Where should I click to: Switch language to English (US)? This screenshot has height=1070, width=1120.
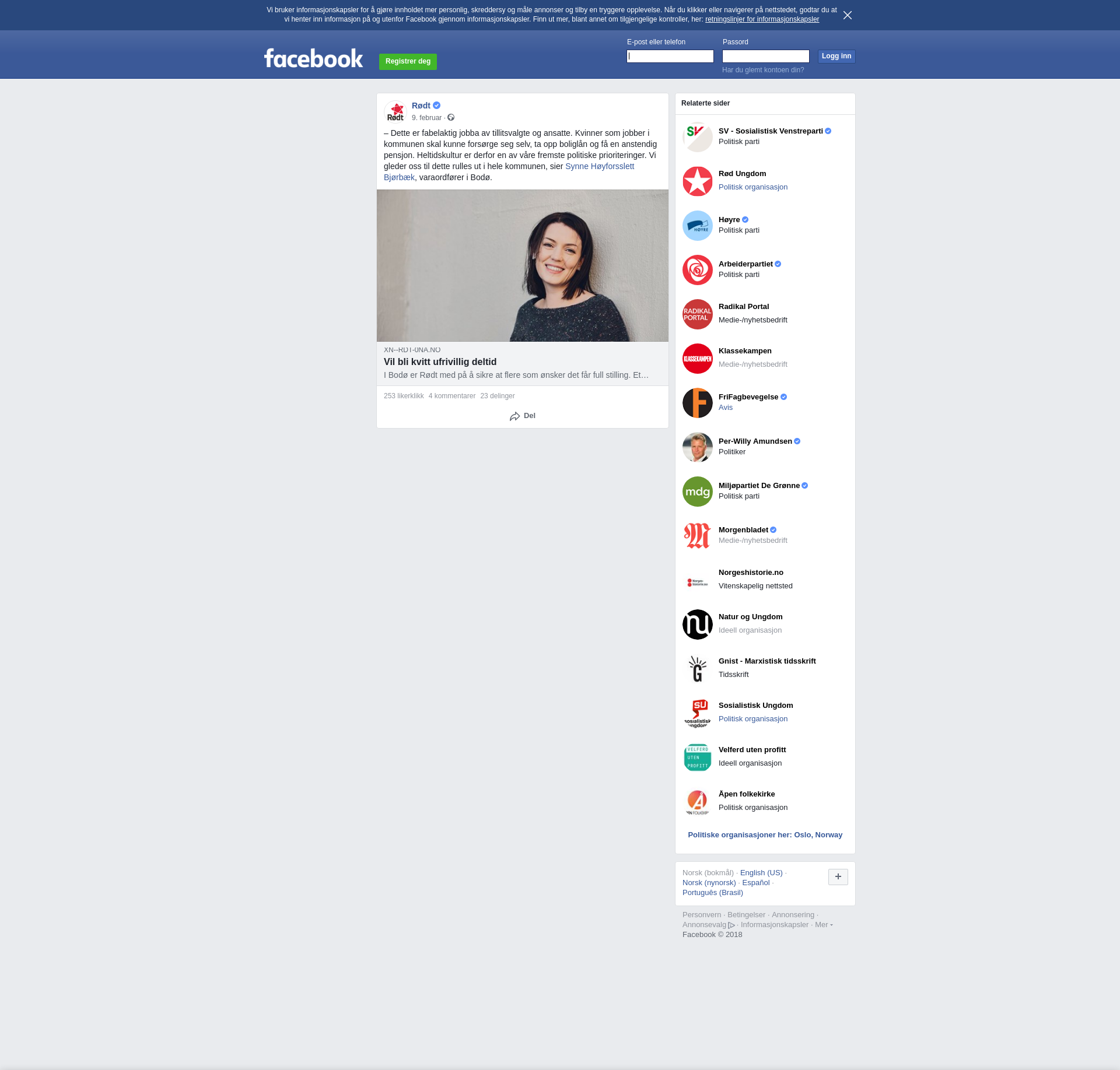pyautogui.click(x=761, y=873)
